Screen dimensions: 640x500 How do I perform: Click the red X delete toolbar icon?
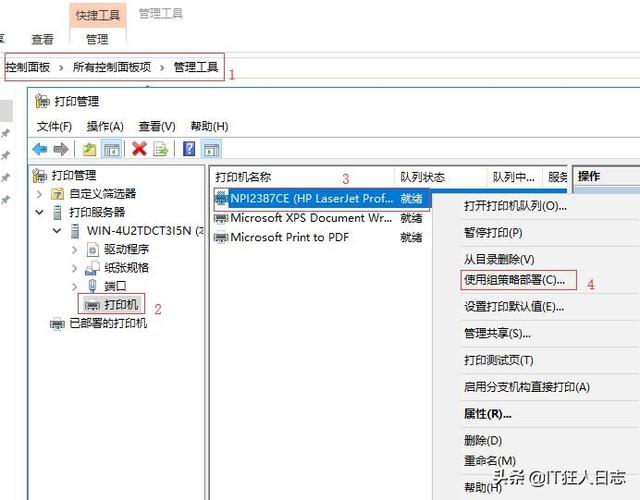[139, 149]
